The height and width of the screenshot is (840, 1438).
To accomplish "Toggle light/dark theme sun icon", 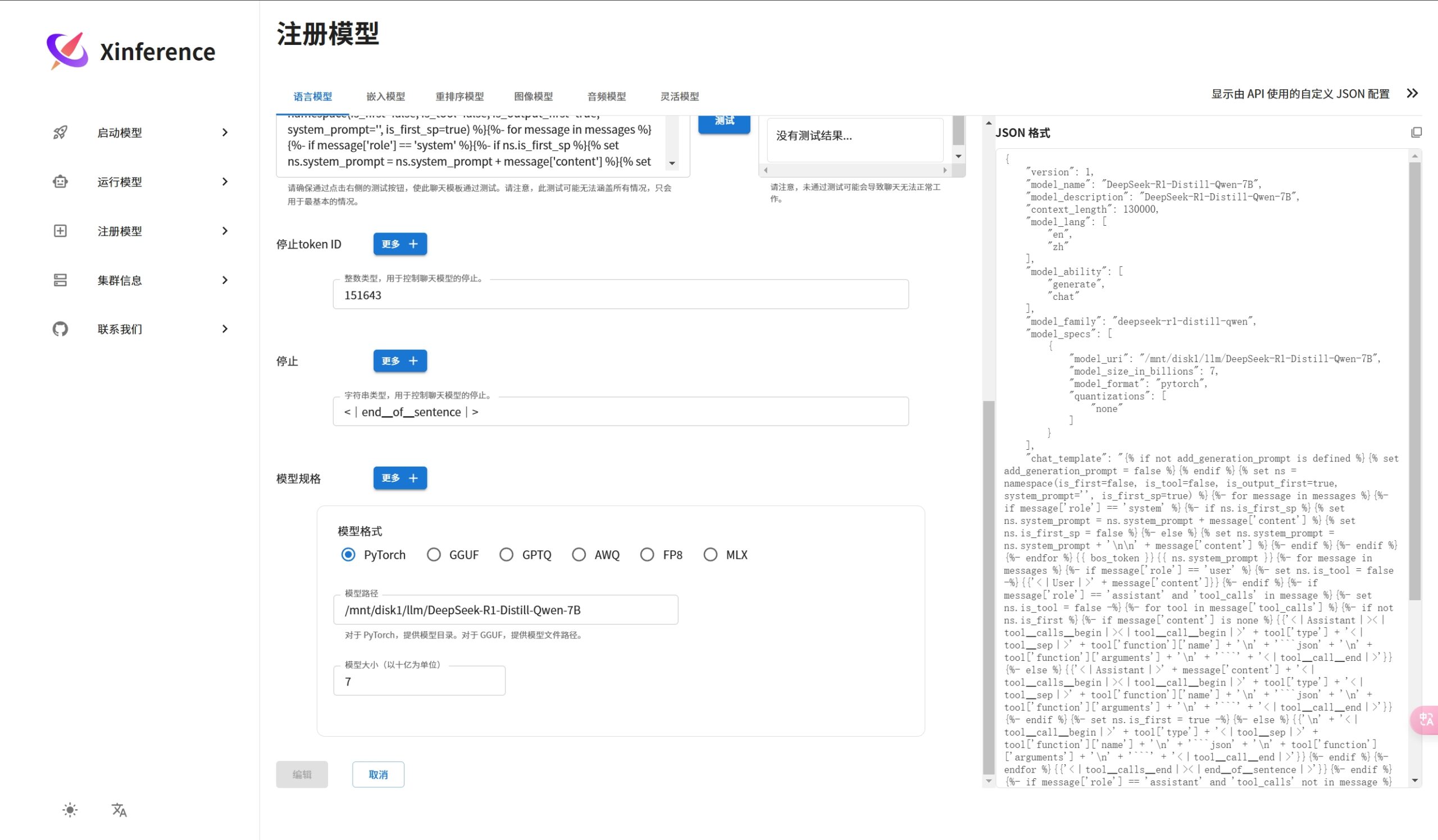I will (x=70, y=810).
